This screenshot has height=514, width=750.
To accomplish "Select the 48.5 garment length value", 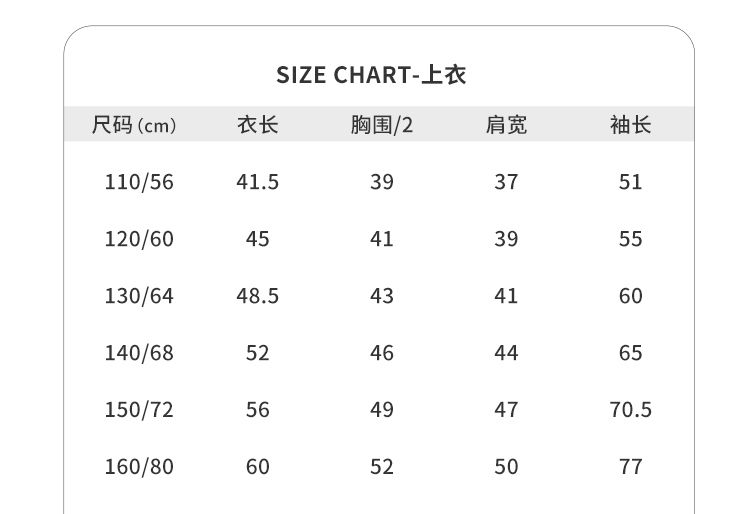I will click(x=258, y=296).
